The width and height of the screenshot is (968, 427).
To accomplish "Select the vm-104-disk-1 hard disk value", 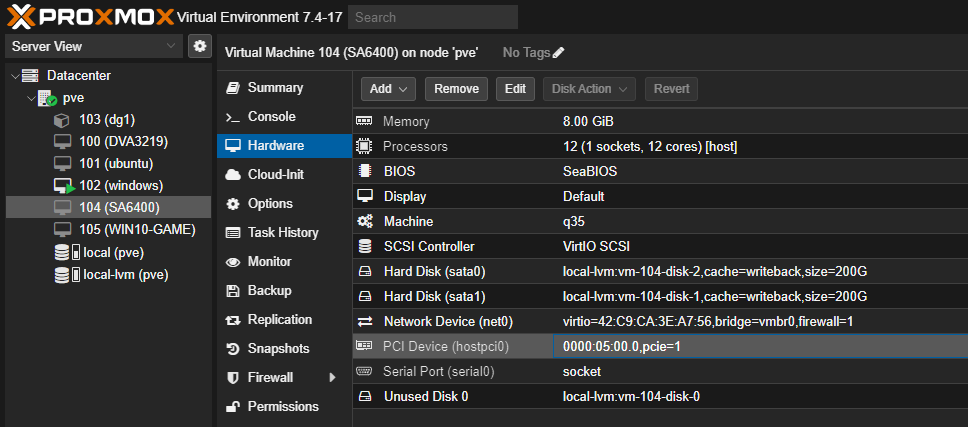I will pos(715,297).
